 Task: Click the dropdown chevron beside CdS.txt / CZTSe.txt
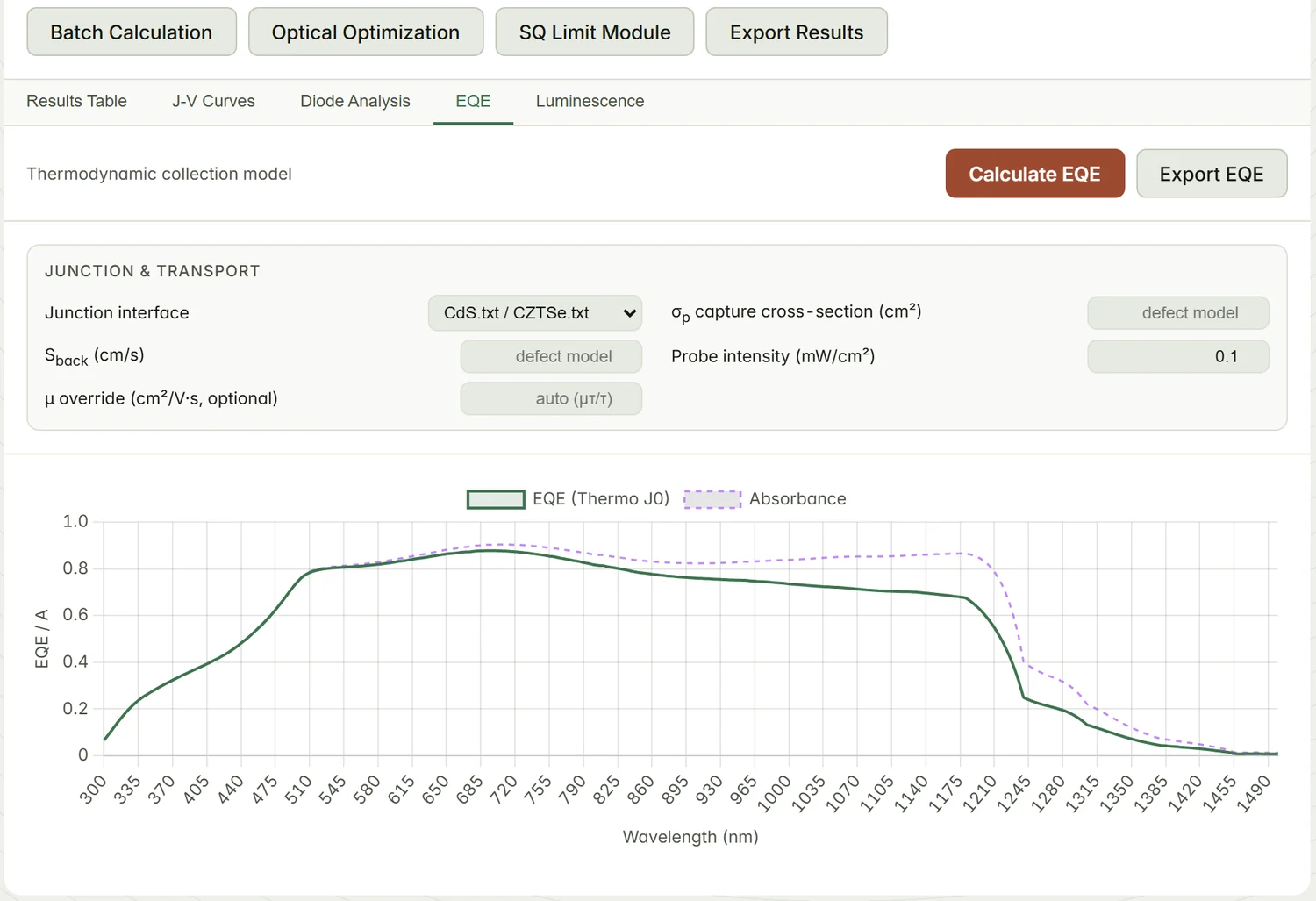(629, 313)
